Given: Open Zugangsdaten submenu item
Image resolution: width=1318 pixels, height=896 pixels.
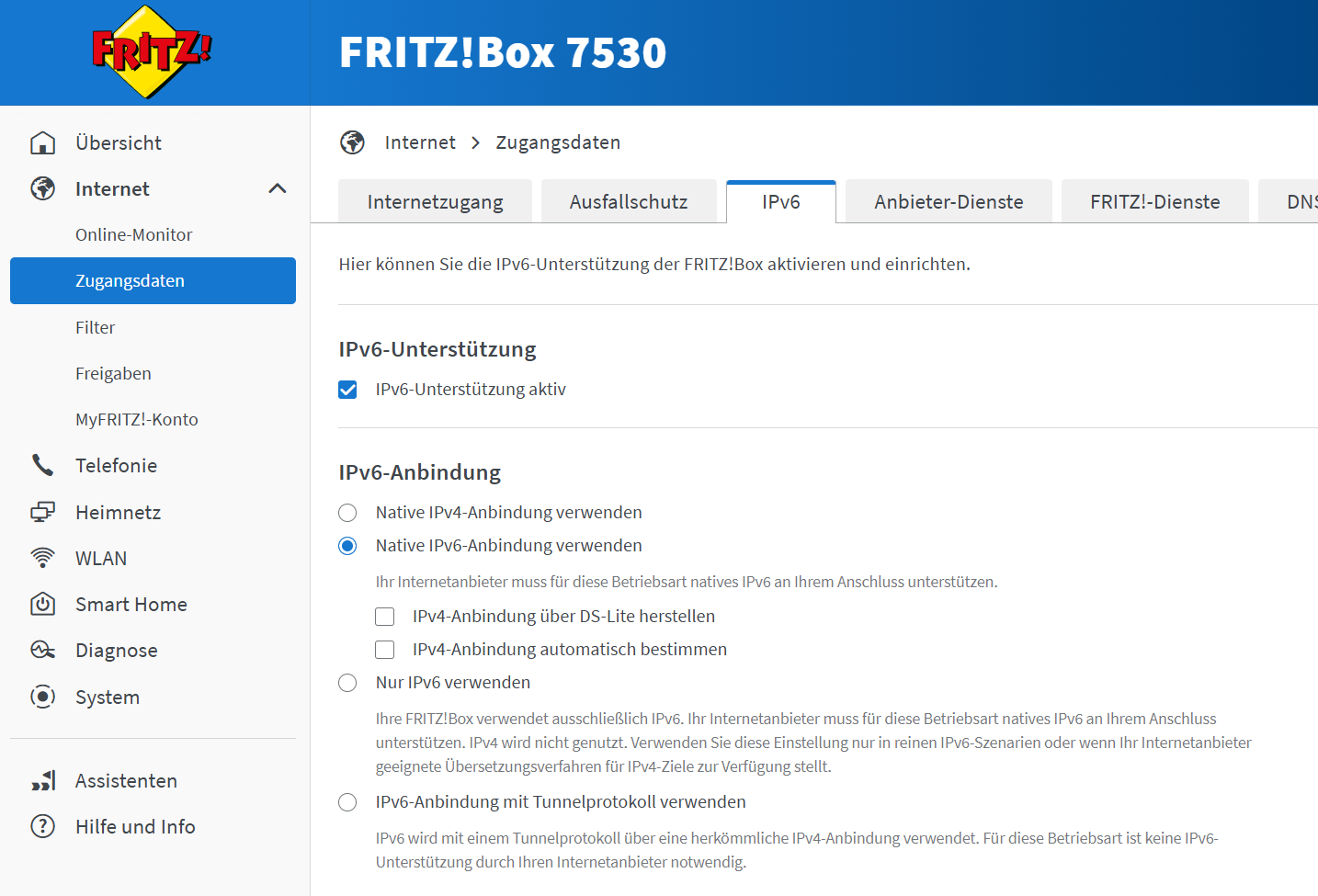Looking at the screenshot, I should pyautogui.click(x=153, y=280).
